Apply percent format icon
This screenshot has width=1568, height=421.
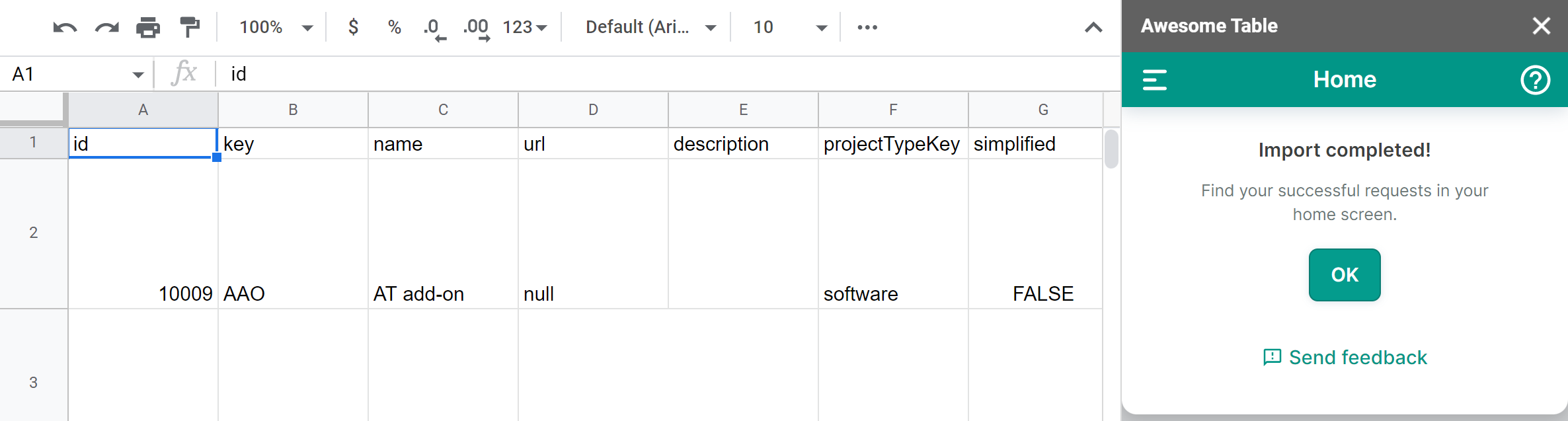(x=395, y=28)
